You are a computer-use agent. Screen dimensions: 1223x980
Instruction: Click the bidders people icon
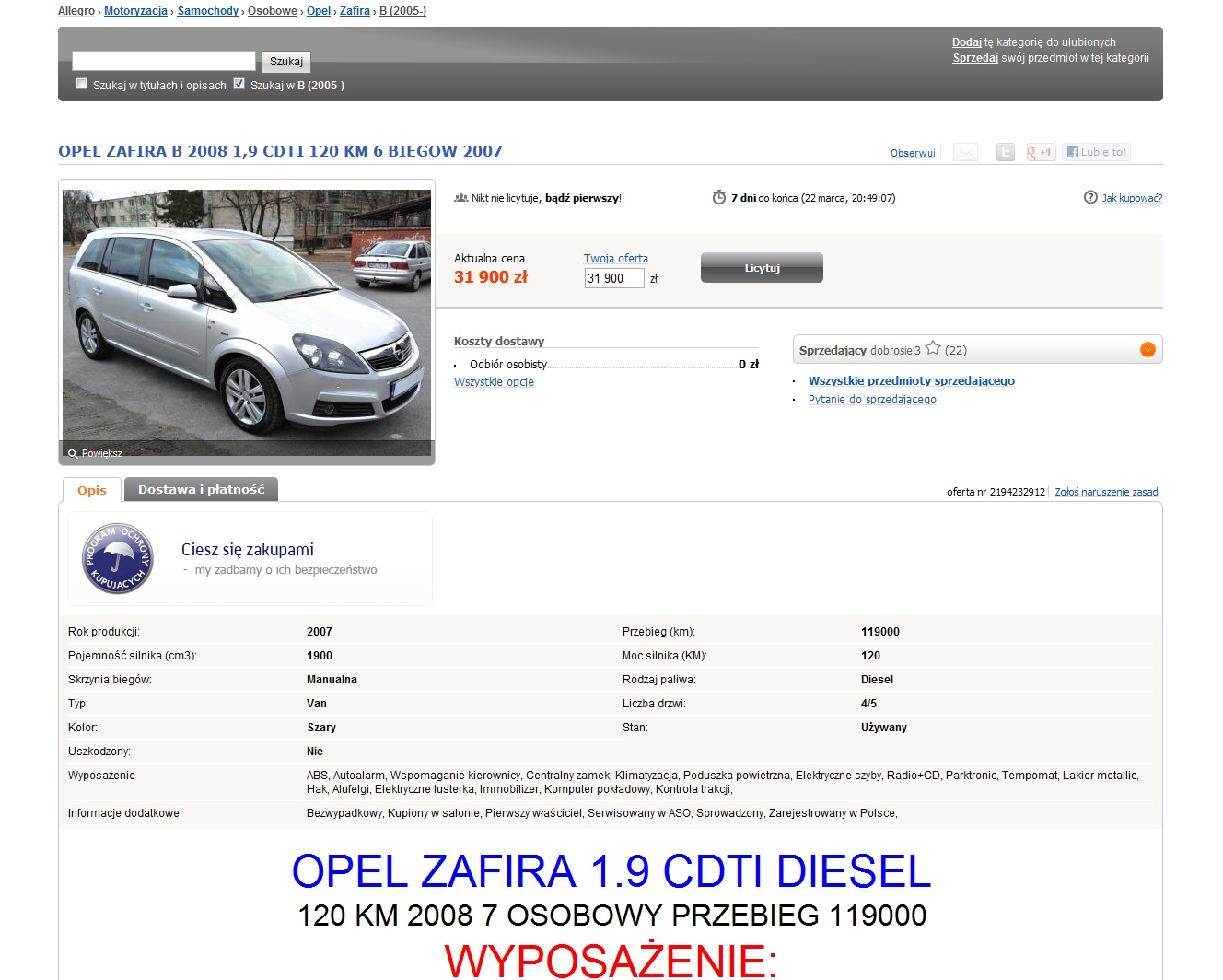[x=460, y=198]
